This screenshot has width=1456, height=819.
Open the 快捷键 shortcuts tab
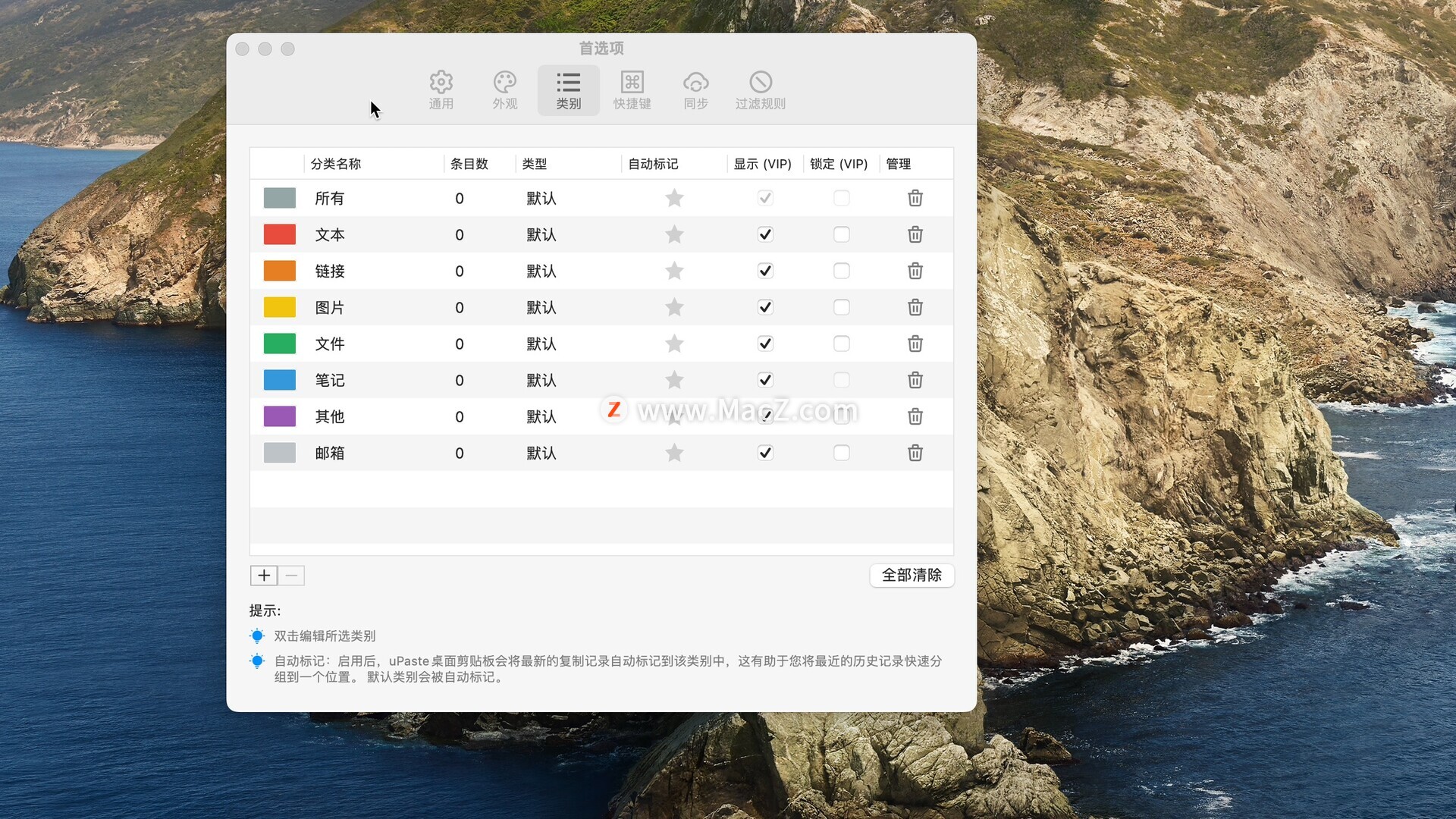point(632,90)
